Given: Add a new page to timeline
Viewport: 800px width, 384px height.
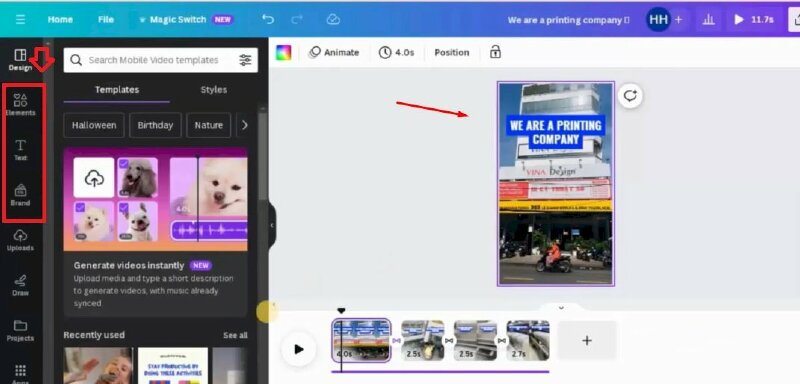Looking at the screenshot, I should (x=587, y=341).
